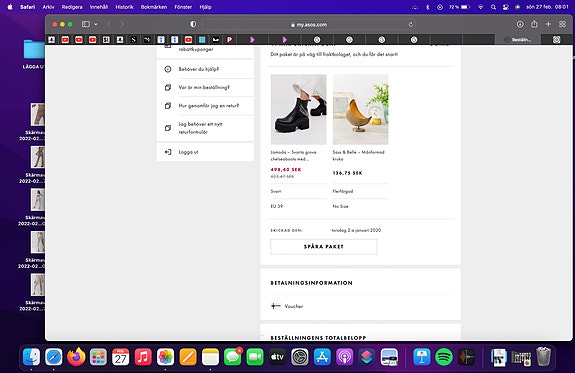Screen dimensions: 575x373
Task: Open Shortcuts from the Dock
Action: tap(367, 357)
